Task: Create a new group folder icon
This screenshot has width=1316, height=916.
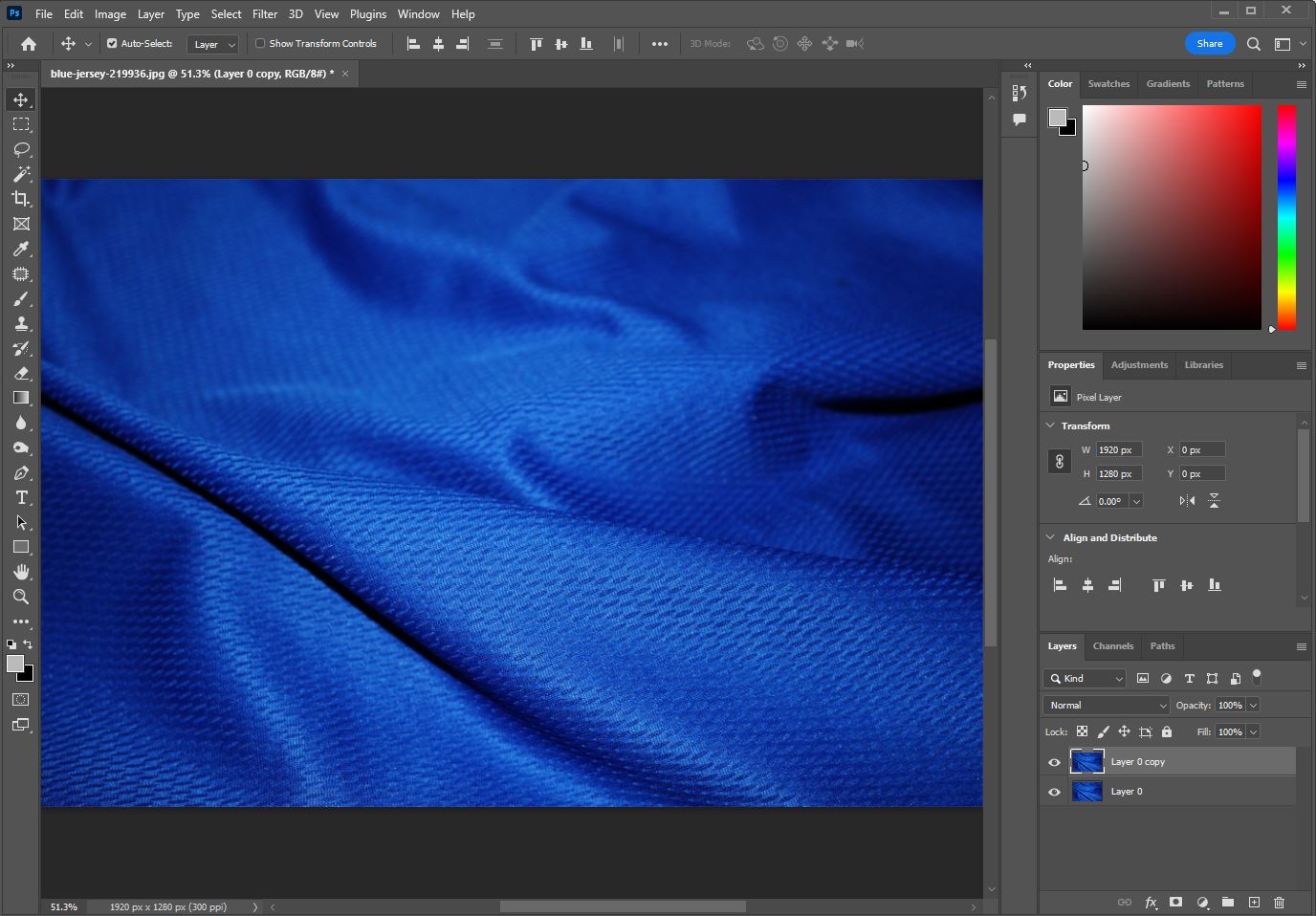Action: [1227, 902]
